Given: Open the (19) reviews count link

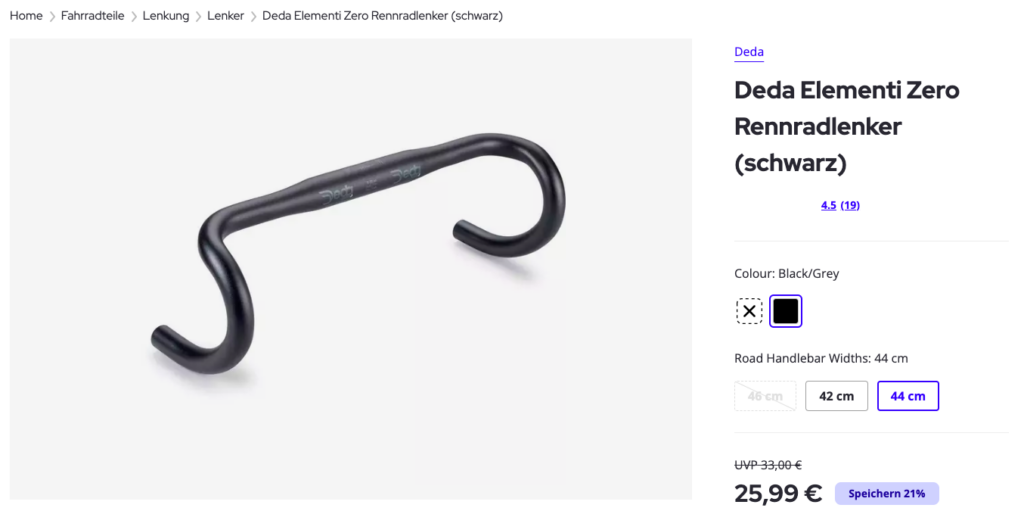Looking at the screenshot, I should point(850,205).
